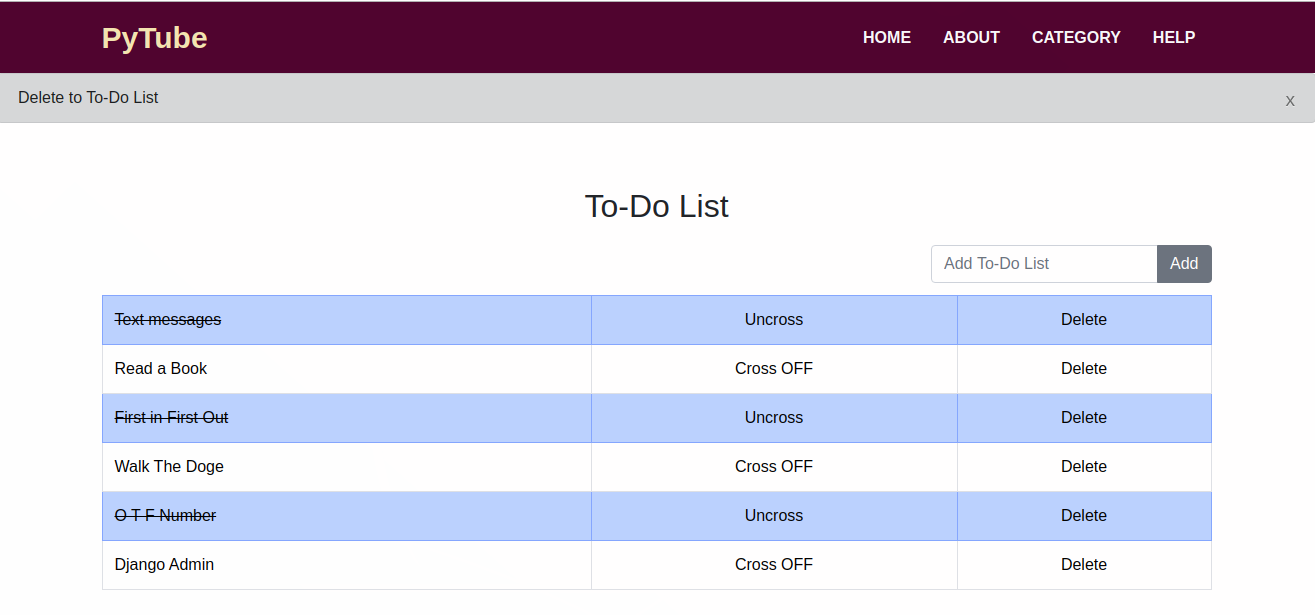The height and width of the screenshot is (615, 1315).
Task: Delete the 'Django Admin' task
Action: pyautogui.click(x=1084, y=564)
